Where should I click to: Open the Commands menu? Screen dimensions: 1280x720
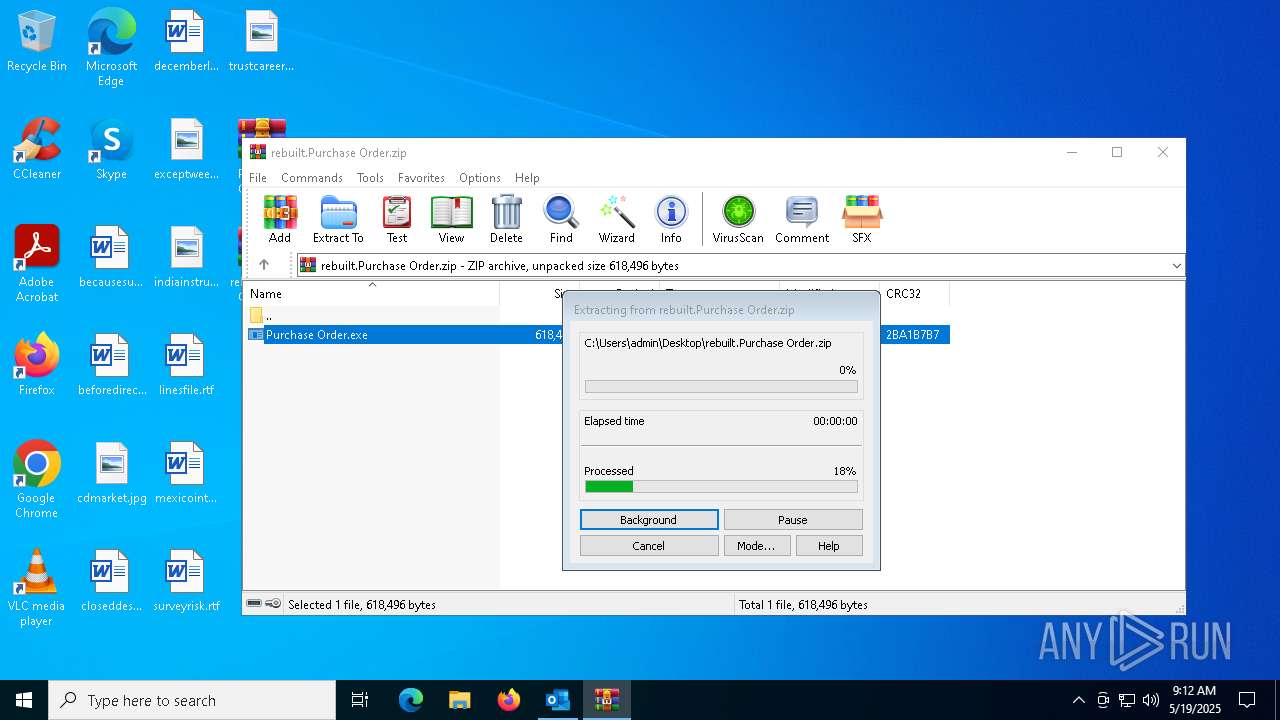pos(312,178)
